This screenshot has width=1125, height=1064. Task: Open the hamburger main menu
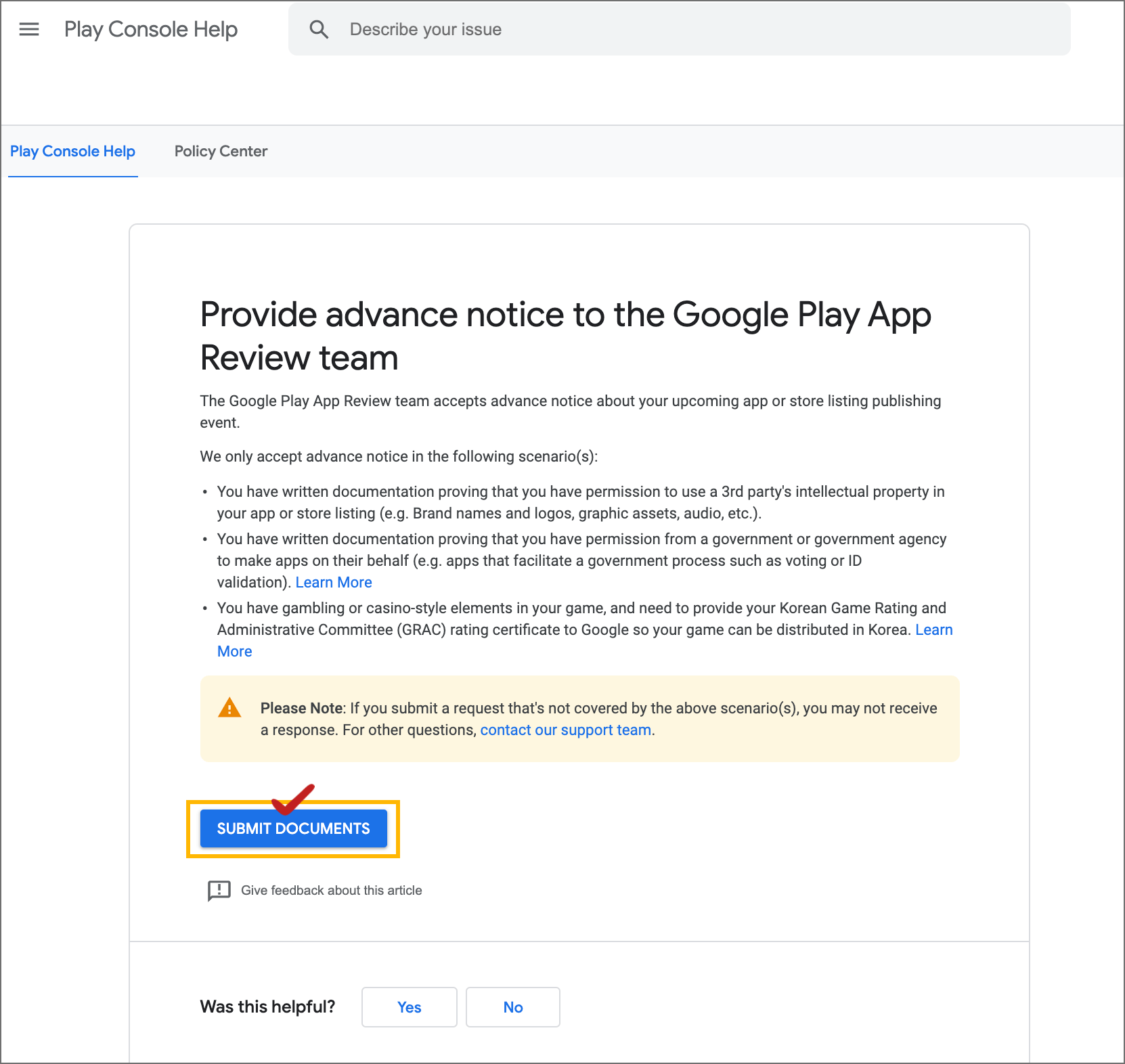coord(29,29)
